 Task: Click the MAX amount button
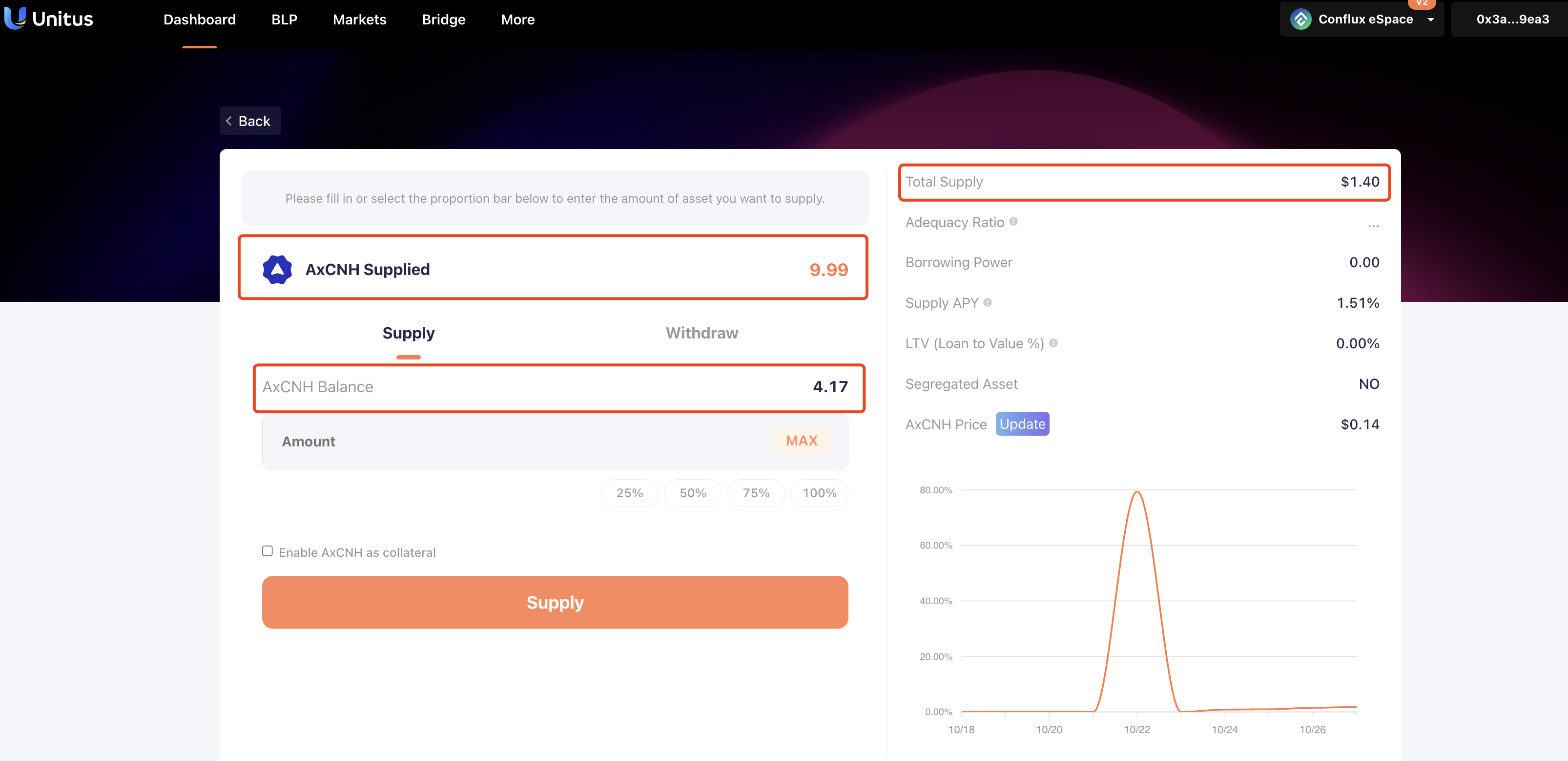[x=801, y=441]
